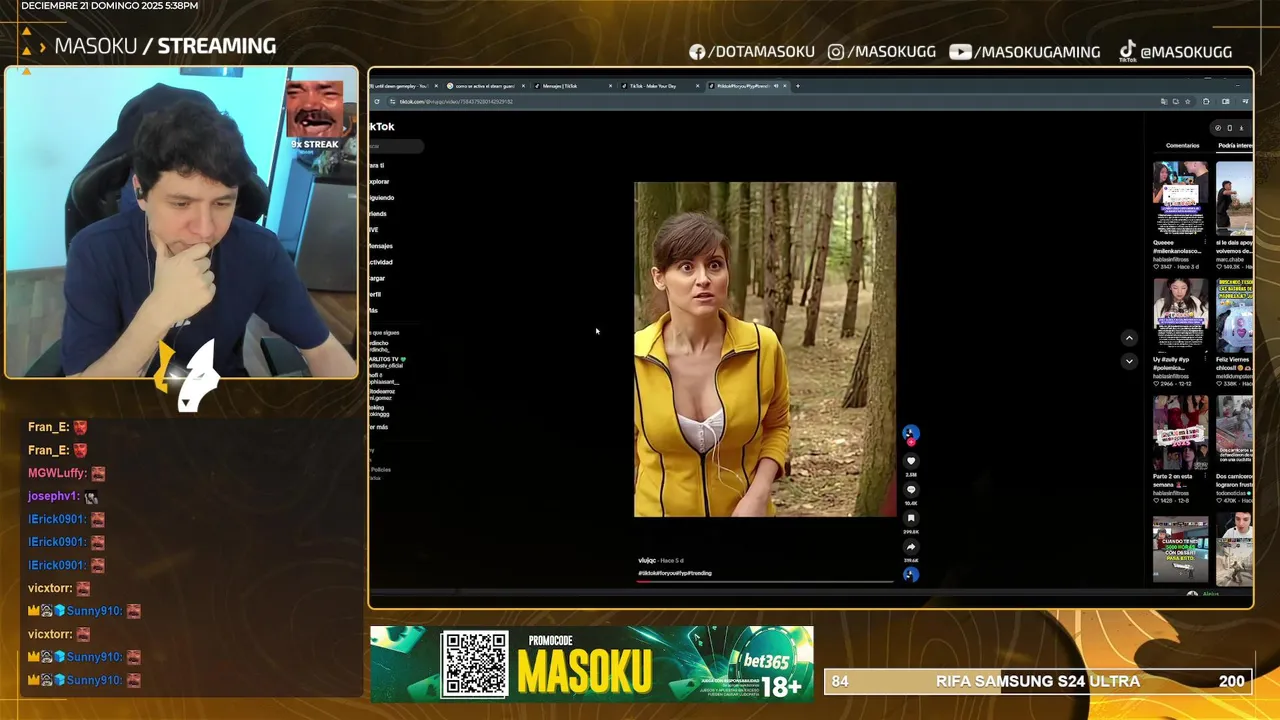Viewport: 1280px width, 720px height.
Task: Click the streamer webcam feed
Action: 181,223
